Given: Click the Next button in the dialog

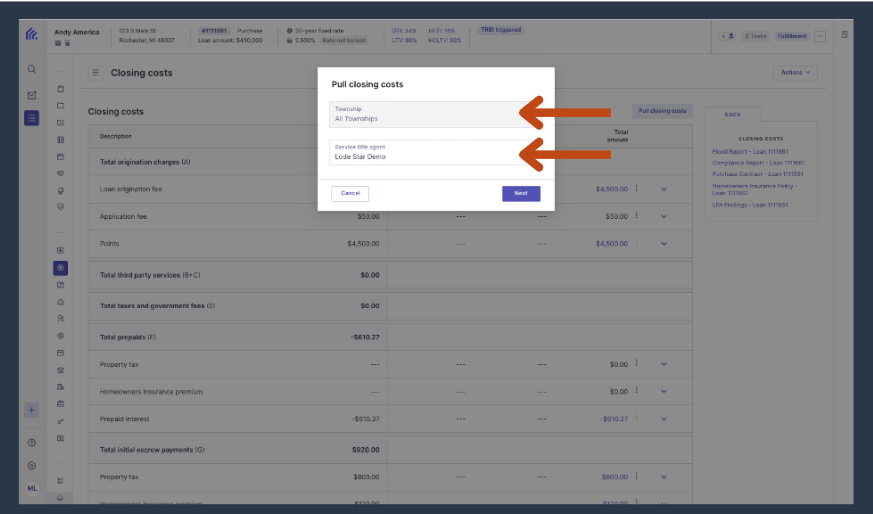Looking at the screenshot, I should point(521,193).
